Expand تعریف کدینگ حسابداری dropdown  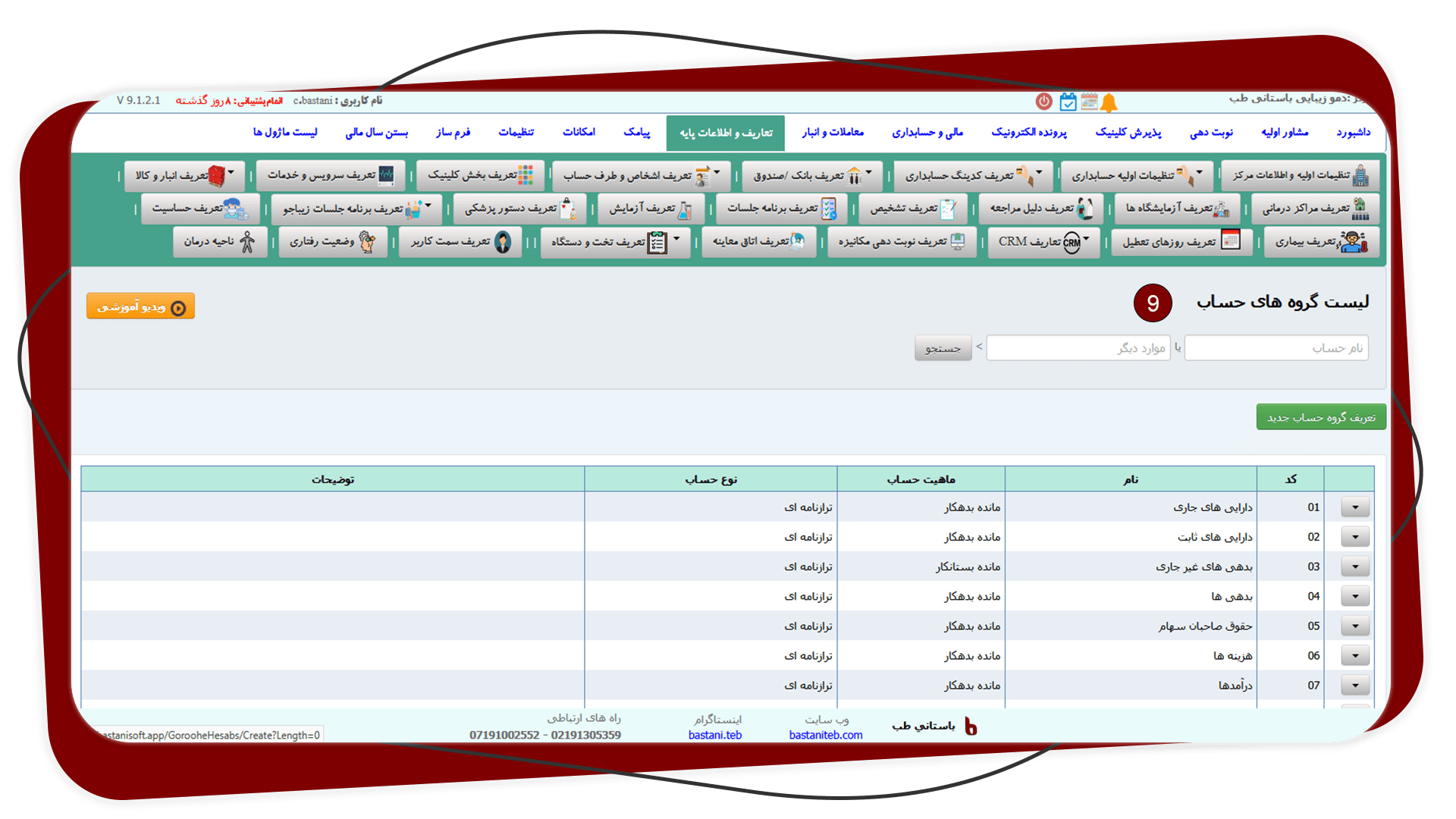[x=973, y=176]
